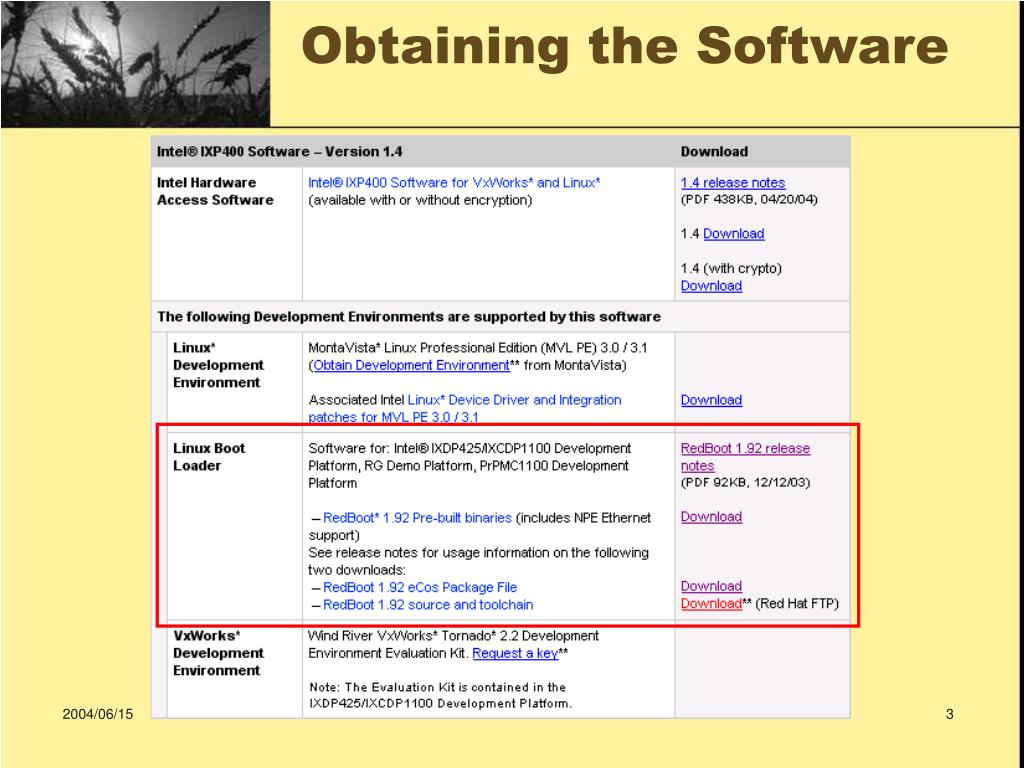Click Development Environments are supported heading

[x=409, y=317]
